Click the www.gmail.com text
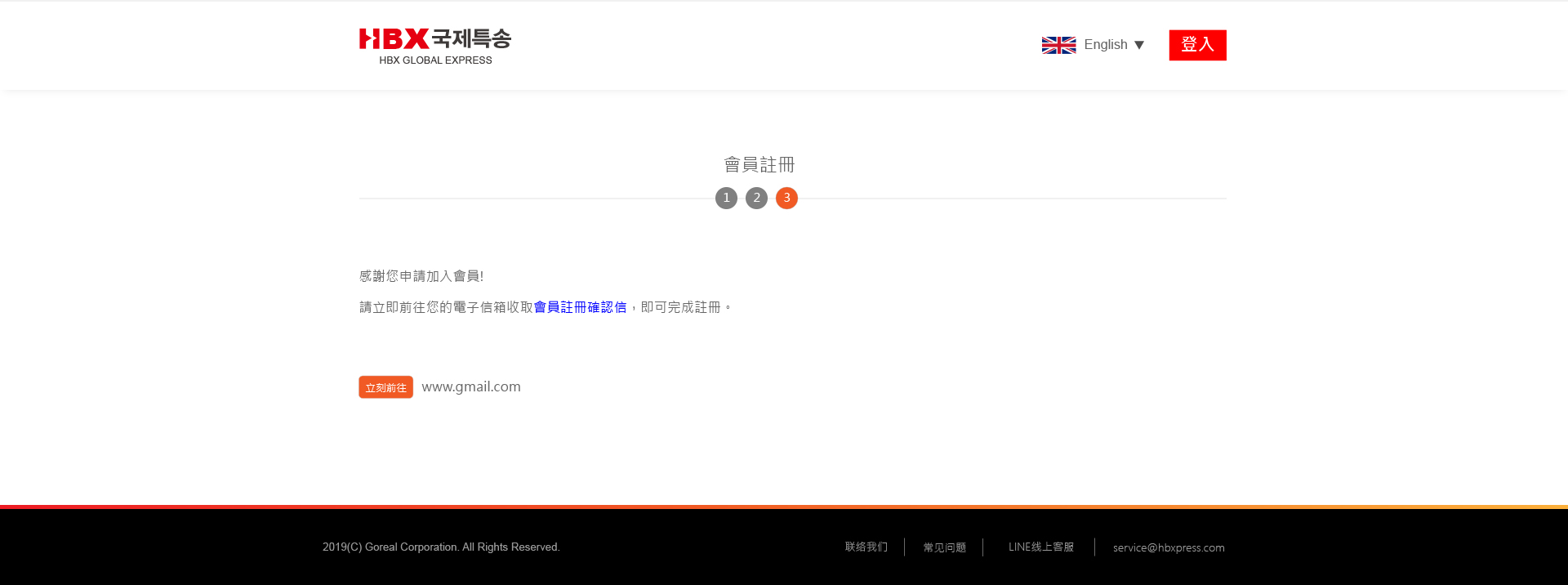Image resolution: width=1568 pixels, height=585 pixels. point(471,386)
